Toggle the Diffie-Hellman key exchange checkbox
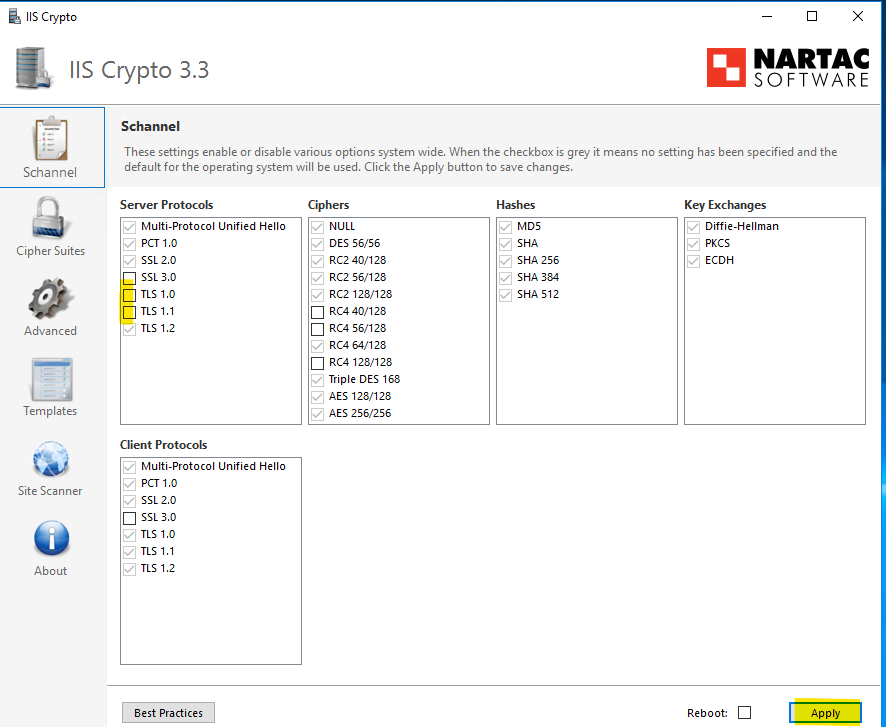 pyautogui.click(x=693, y=227)
